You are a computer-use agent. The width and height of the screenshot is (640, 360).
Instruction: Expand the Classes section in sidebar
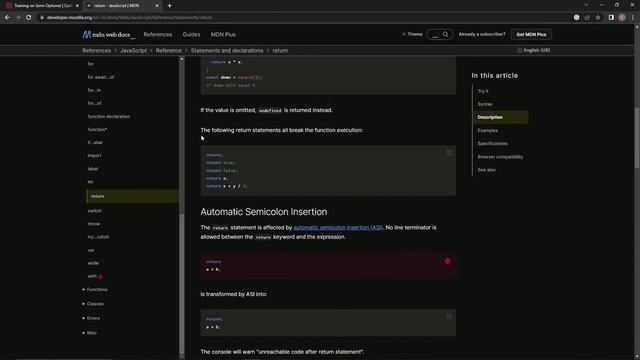point(93,304)
